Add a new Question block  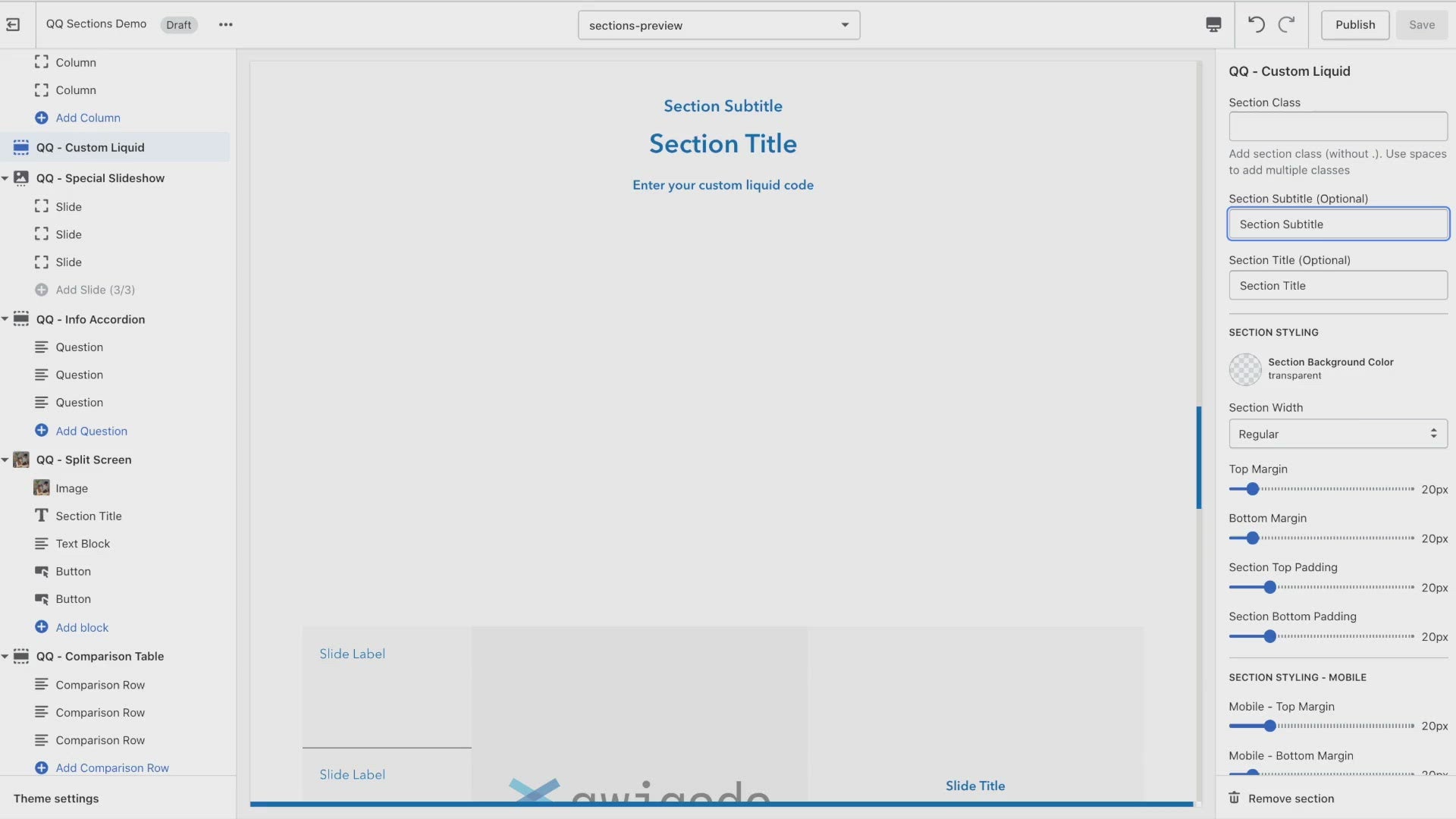[x=92, y=430]
